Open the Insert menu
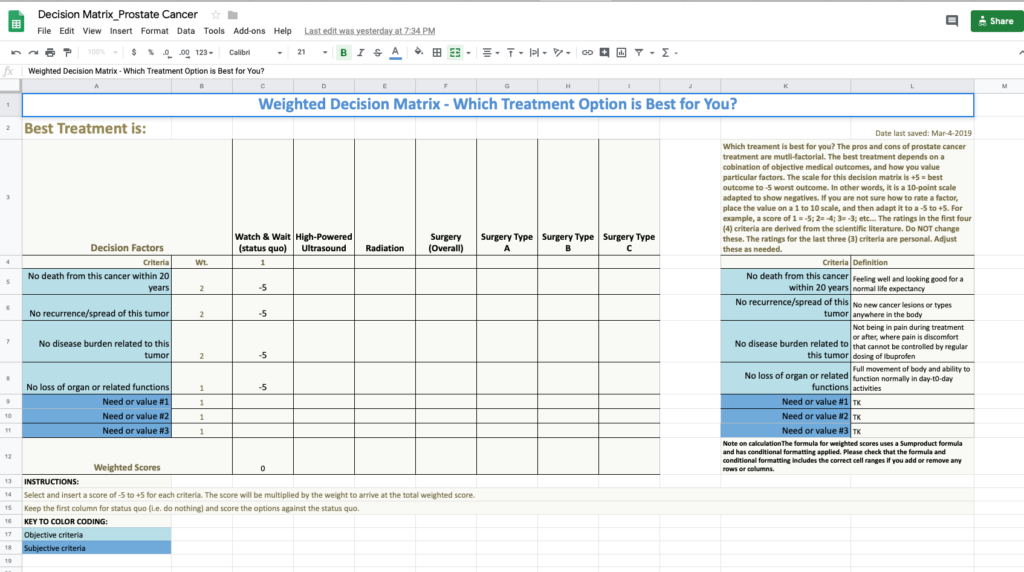Viewport: 1024px width, 572px height. [121, 31]
